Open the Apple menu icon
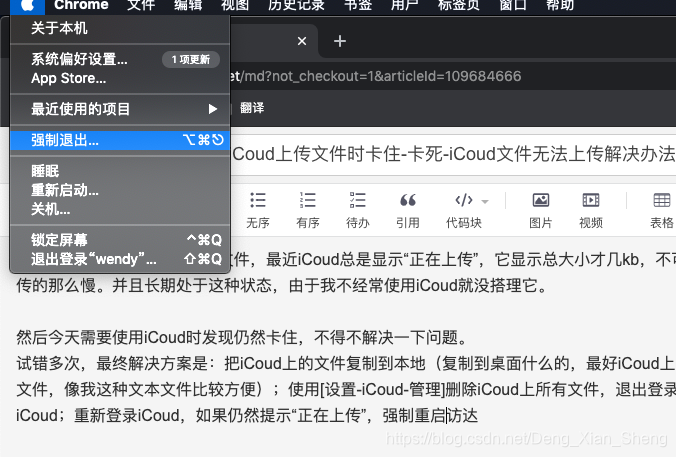This screenshot has height=457, width=676. (x=27, y=5)
